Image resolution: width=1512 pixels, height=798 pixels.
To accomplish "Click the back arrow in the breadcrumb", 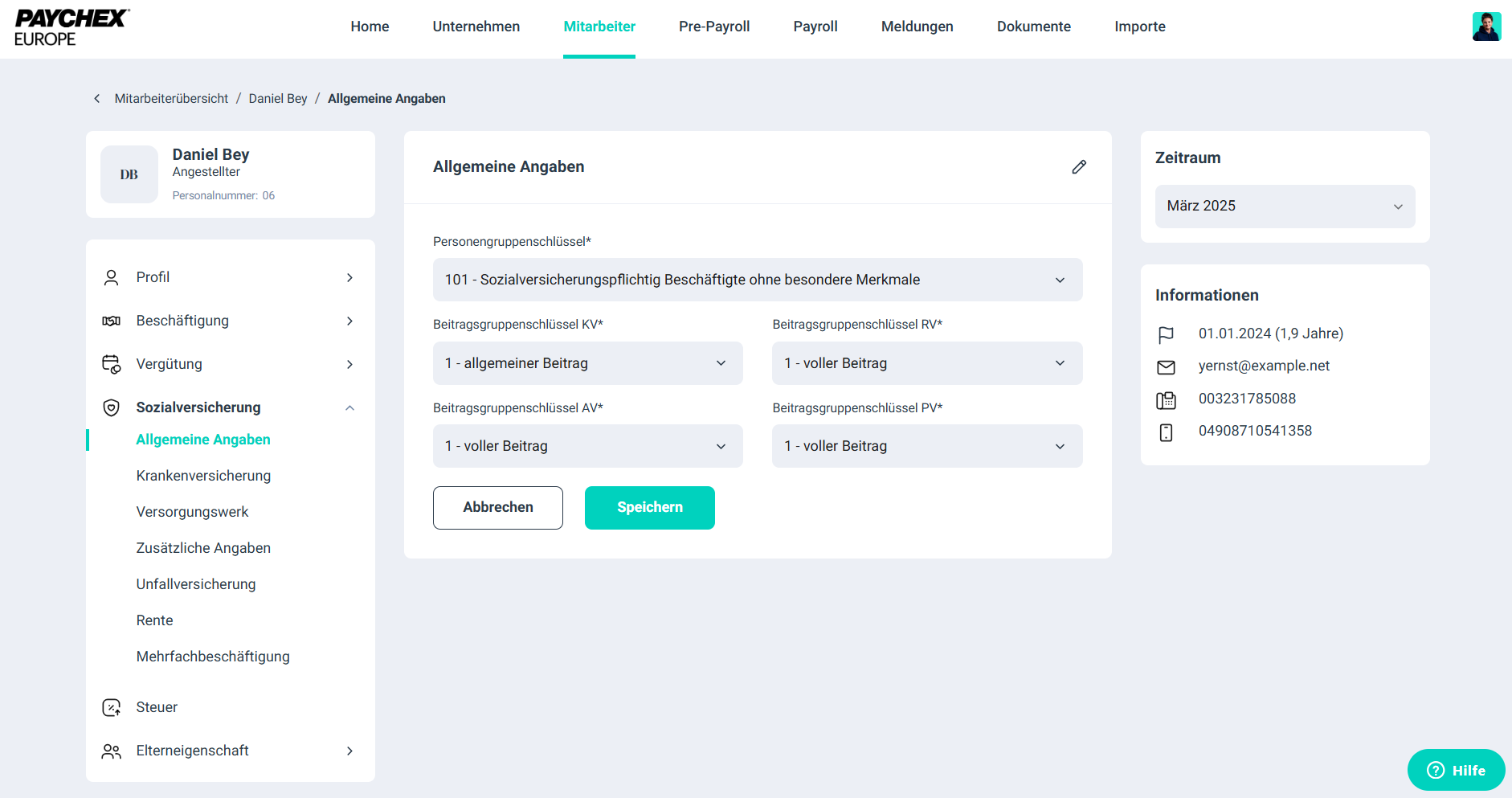I will (x=97, y=99).
